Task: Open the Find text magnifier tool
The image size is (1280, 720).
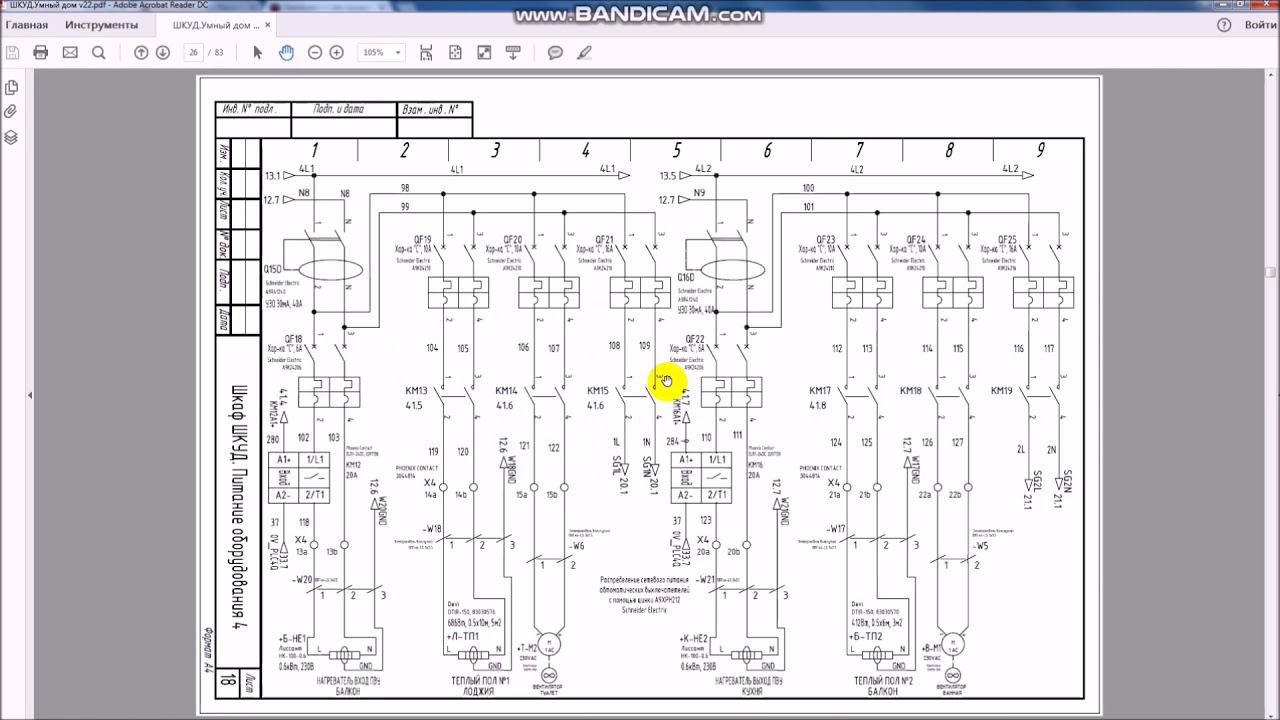Action: pos(99,52)
